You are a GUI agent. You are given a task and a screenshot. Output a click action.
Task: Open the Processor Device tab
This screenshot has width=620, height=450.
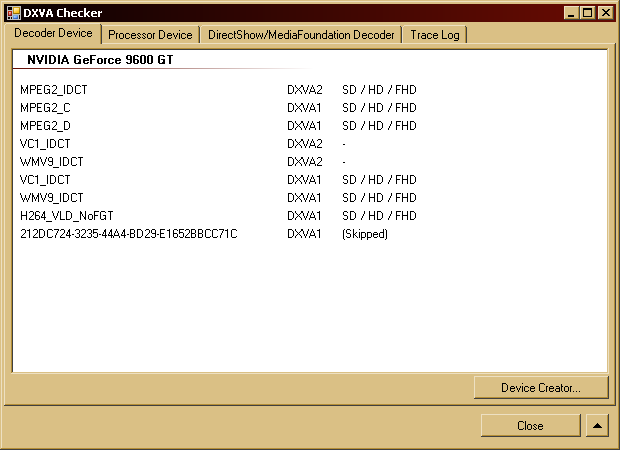150,35
